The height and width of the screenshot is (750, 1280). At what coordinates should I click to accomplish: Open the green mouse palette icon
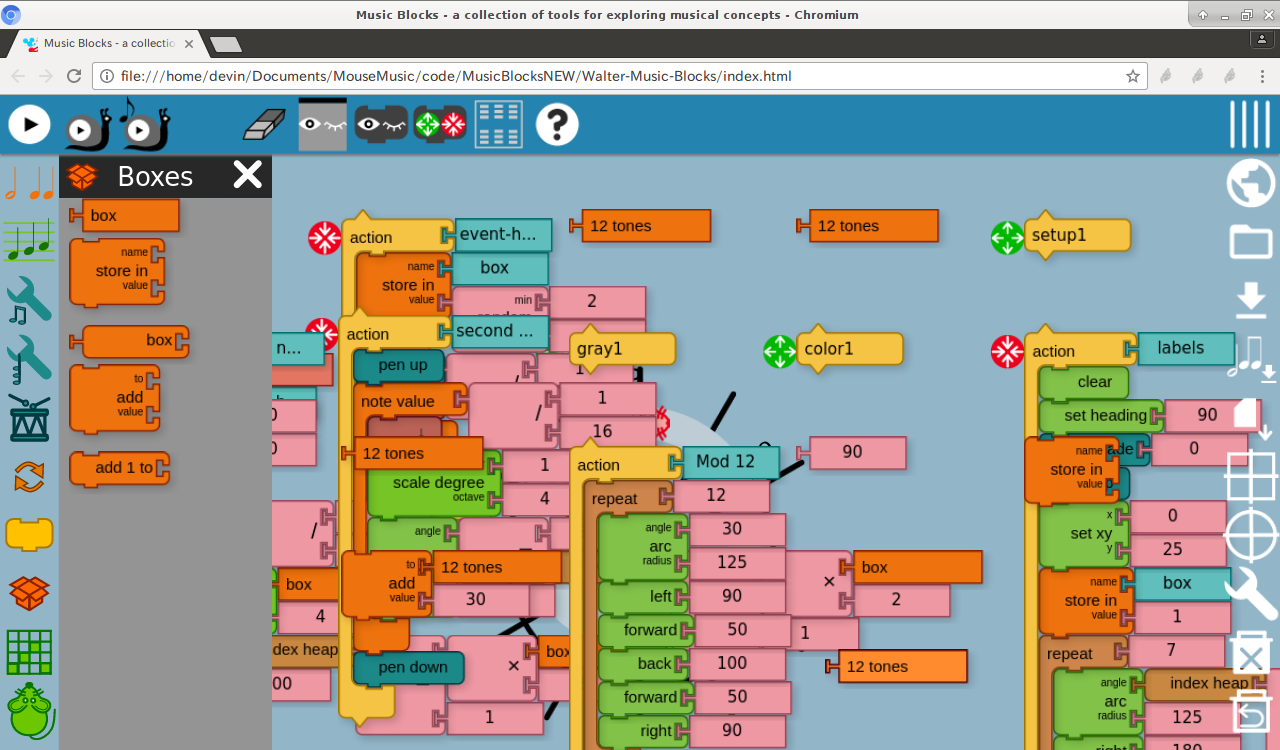tap(29, 711)
